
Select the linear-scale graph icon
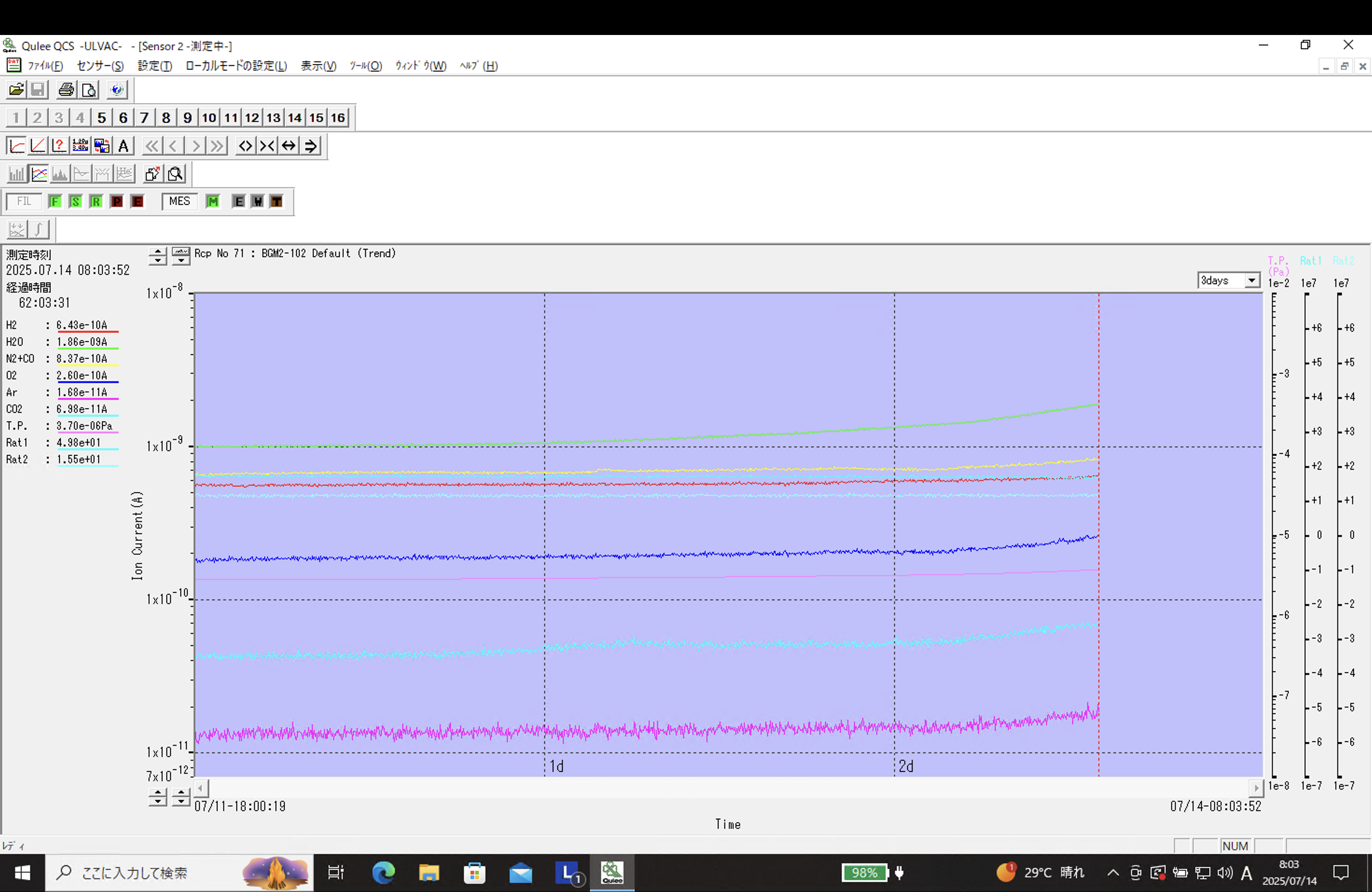[38, 146]
